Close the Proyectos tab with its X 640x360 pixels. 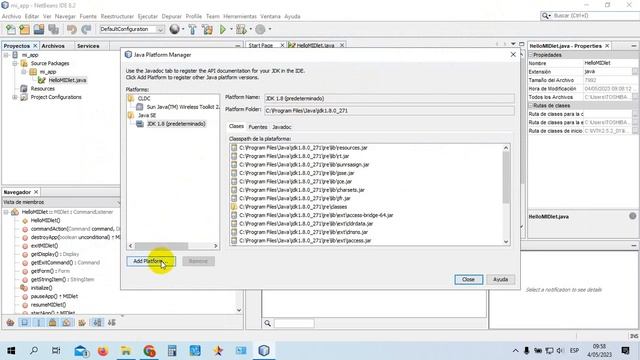coord(35,46)
